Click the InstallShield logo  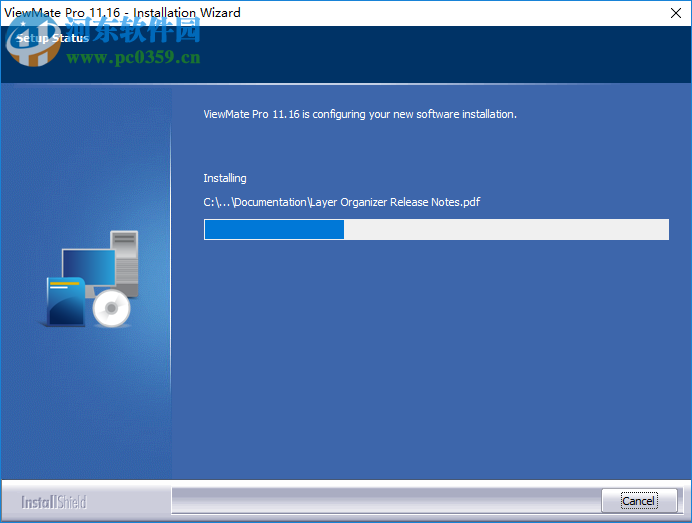click(54, 502)
